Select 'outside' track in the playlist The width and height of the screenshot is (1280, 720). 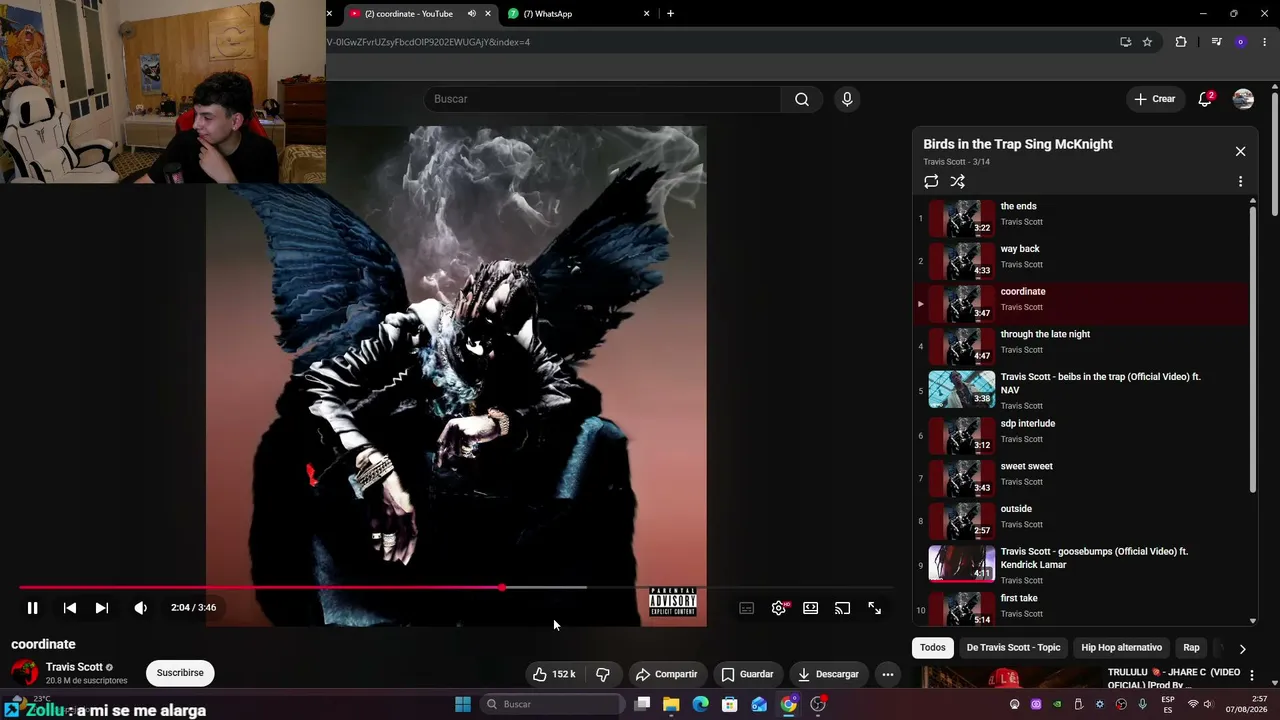(x=1082, y=521)
